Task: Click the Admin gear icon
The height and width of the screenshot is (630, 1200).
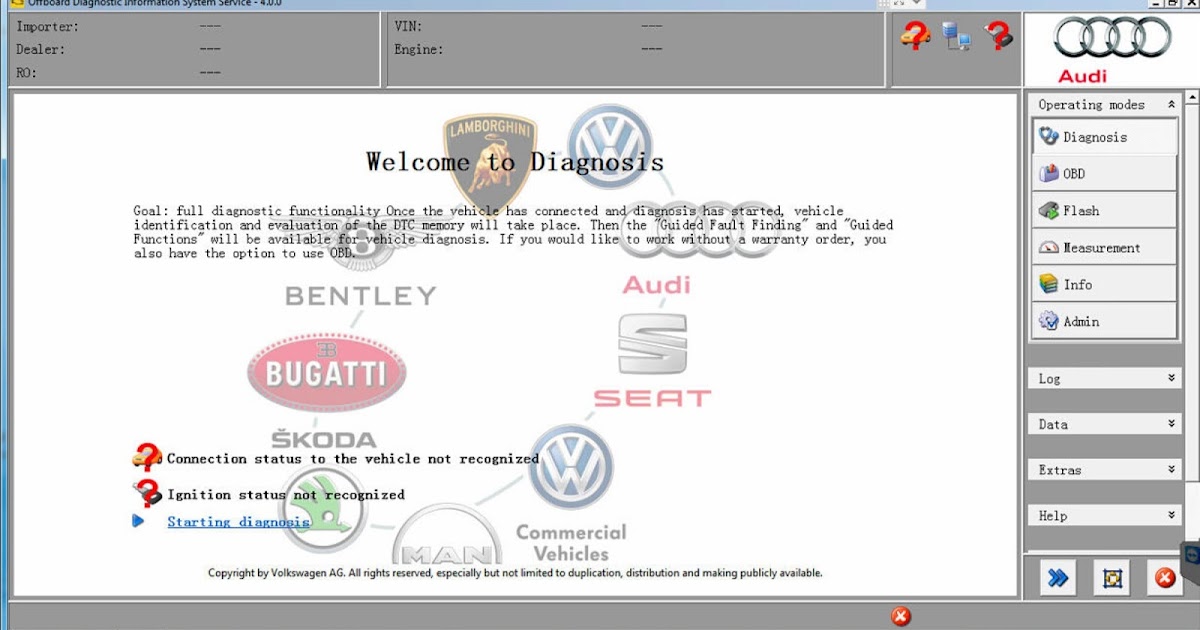Action: [1048, 322]
